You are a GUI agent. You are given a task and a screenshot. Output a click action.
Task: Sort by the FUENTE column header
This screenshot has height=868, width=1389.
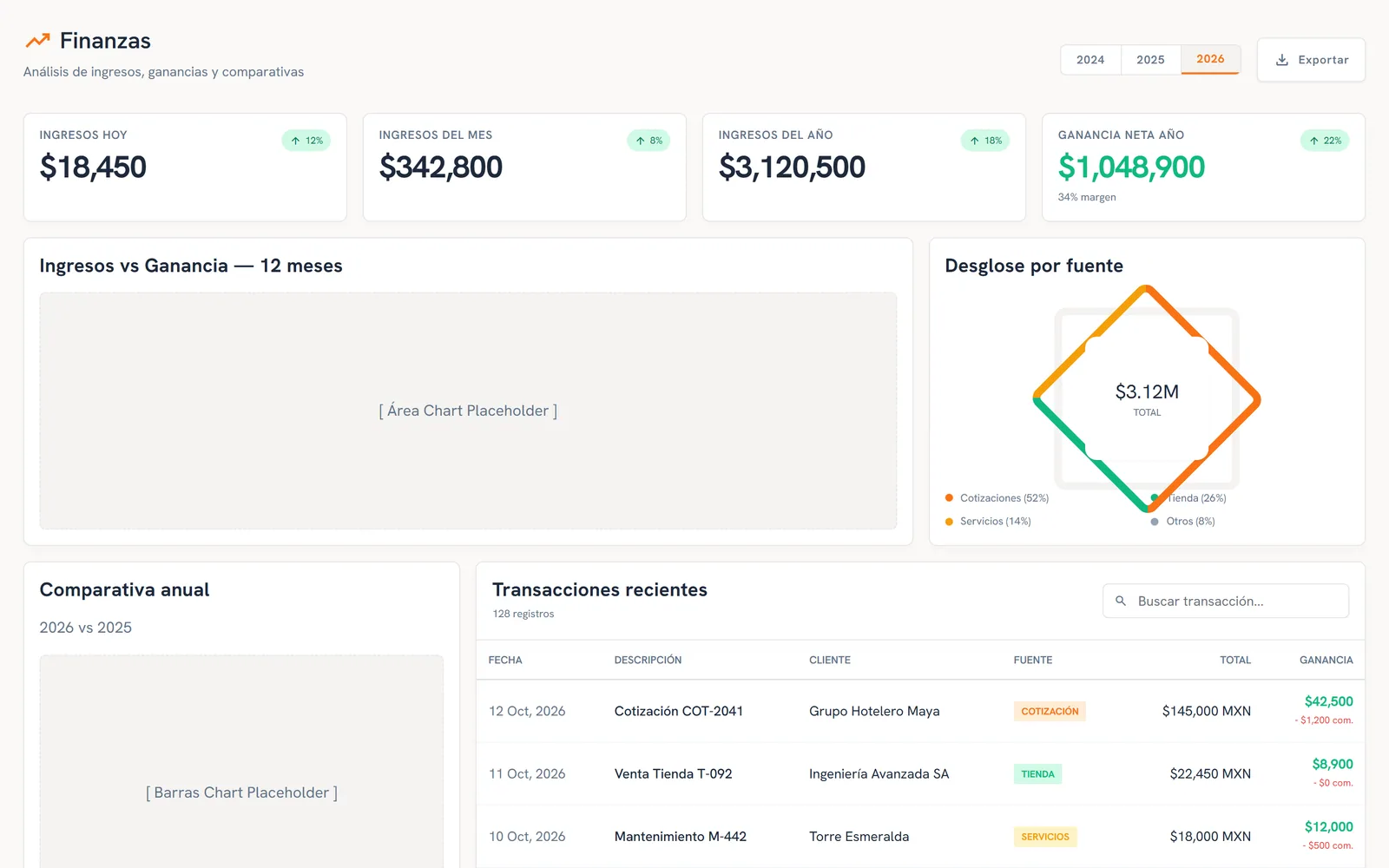(x=1033, y=661)
